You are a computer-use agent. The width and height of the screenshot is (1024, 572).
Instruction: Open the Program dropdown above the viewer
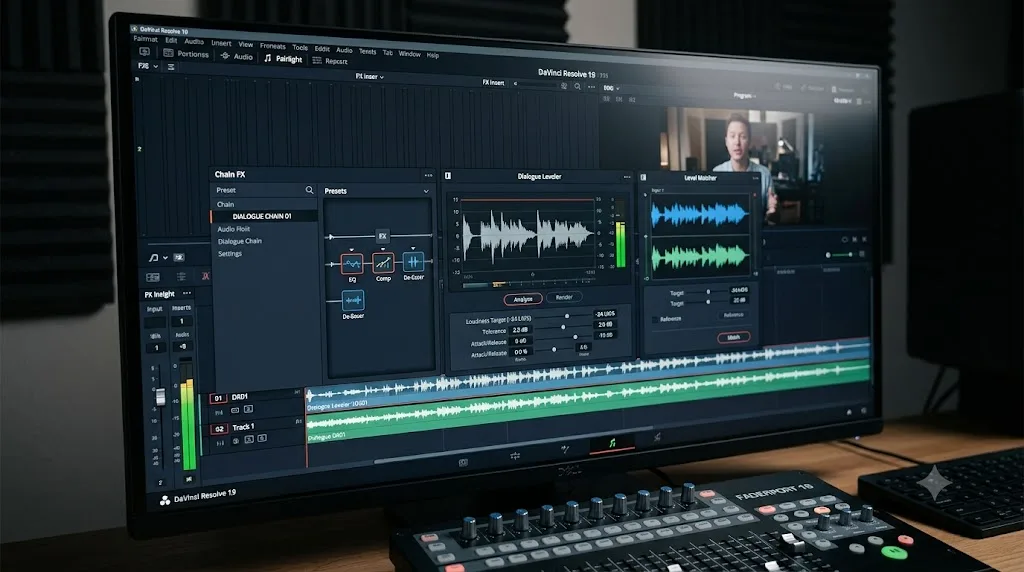[744, 95]
